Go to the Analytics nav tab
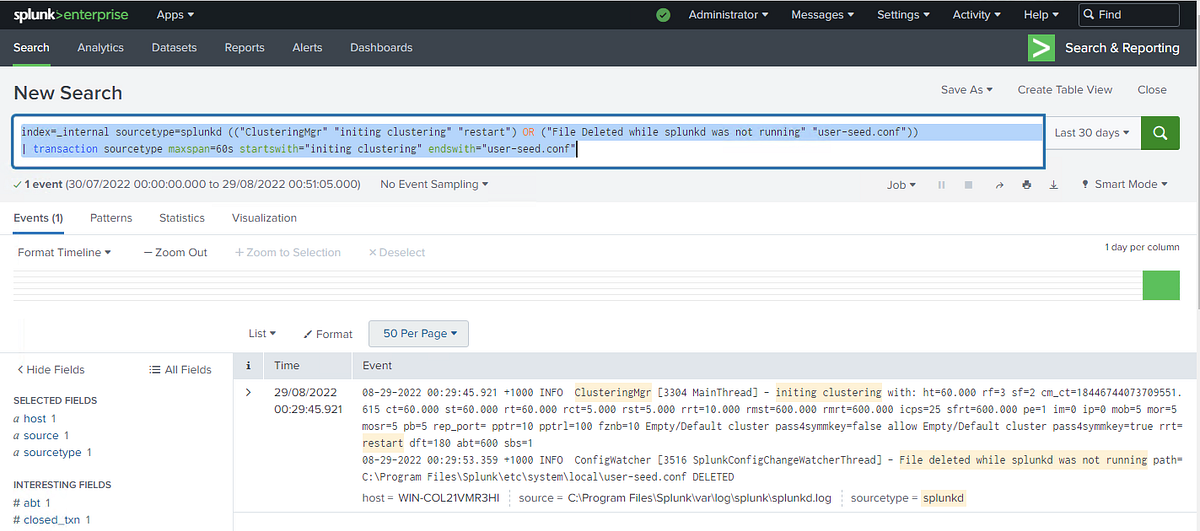 101,48
